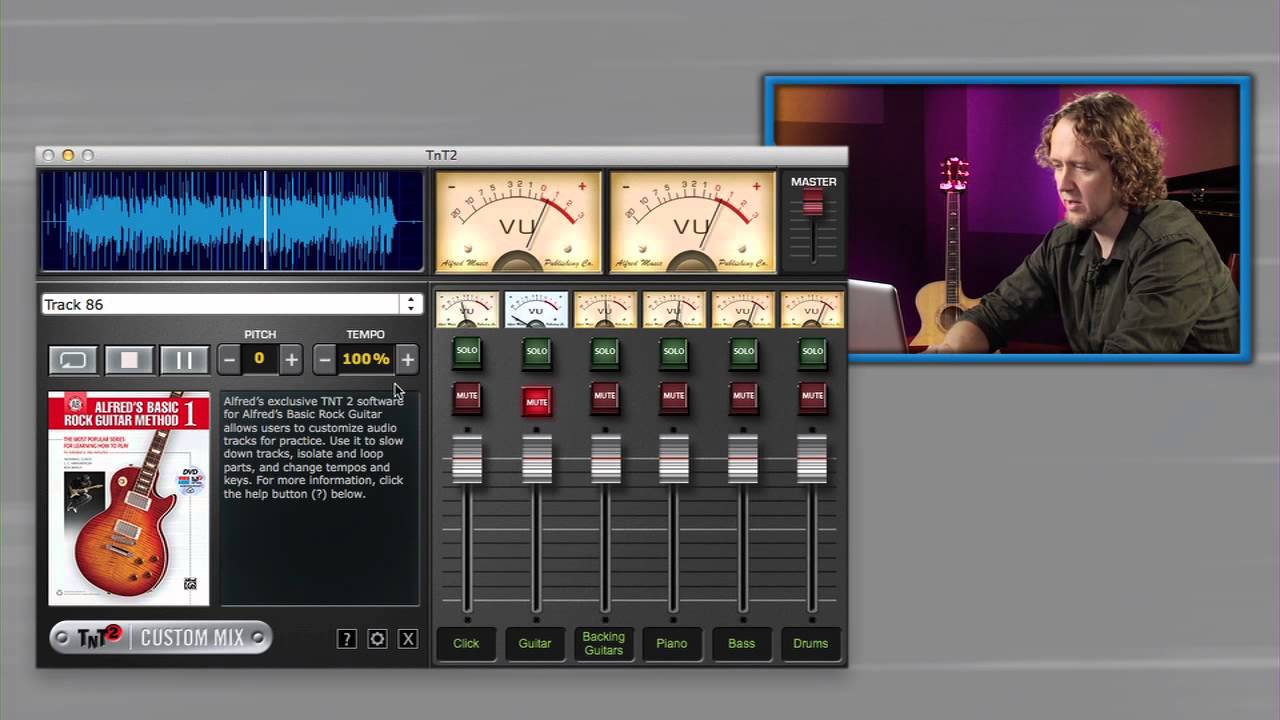Screen dimensions: 1280x720
Task: Click the Piano channel fader handle
Action: click(674, 459)
